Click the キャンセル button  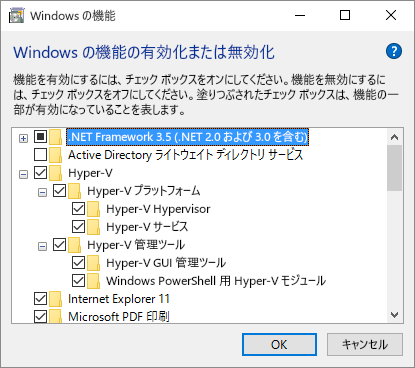click(x=365, y=344)
